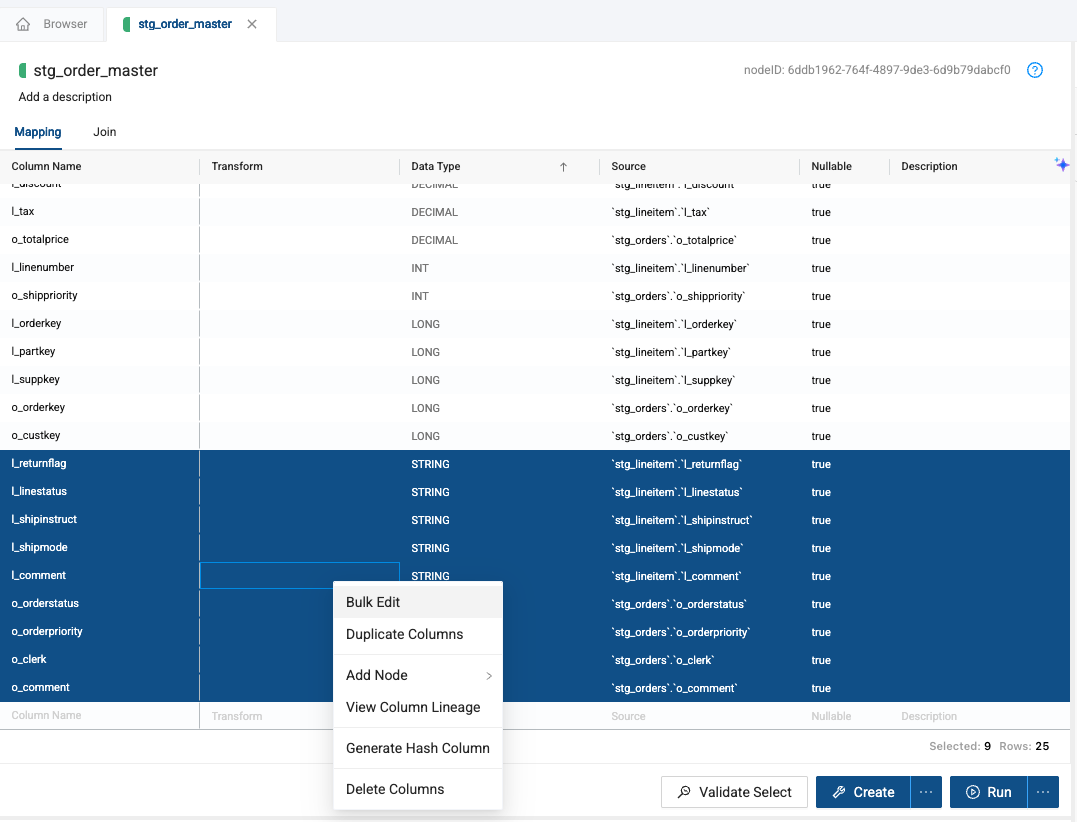The image size is (1077, 822).
Task: Click the AI sparkle icon near Description header
Action: coord(1061,165)
